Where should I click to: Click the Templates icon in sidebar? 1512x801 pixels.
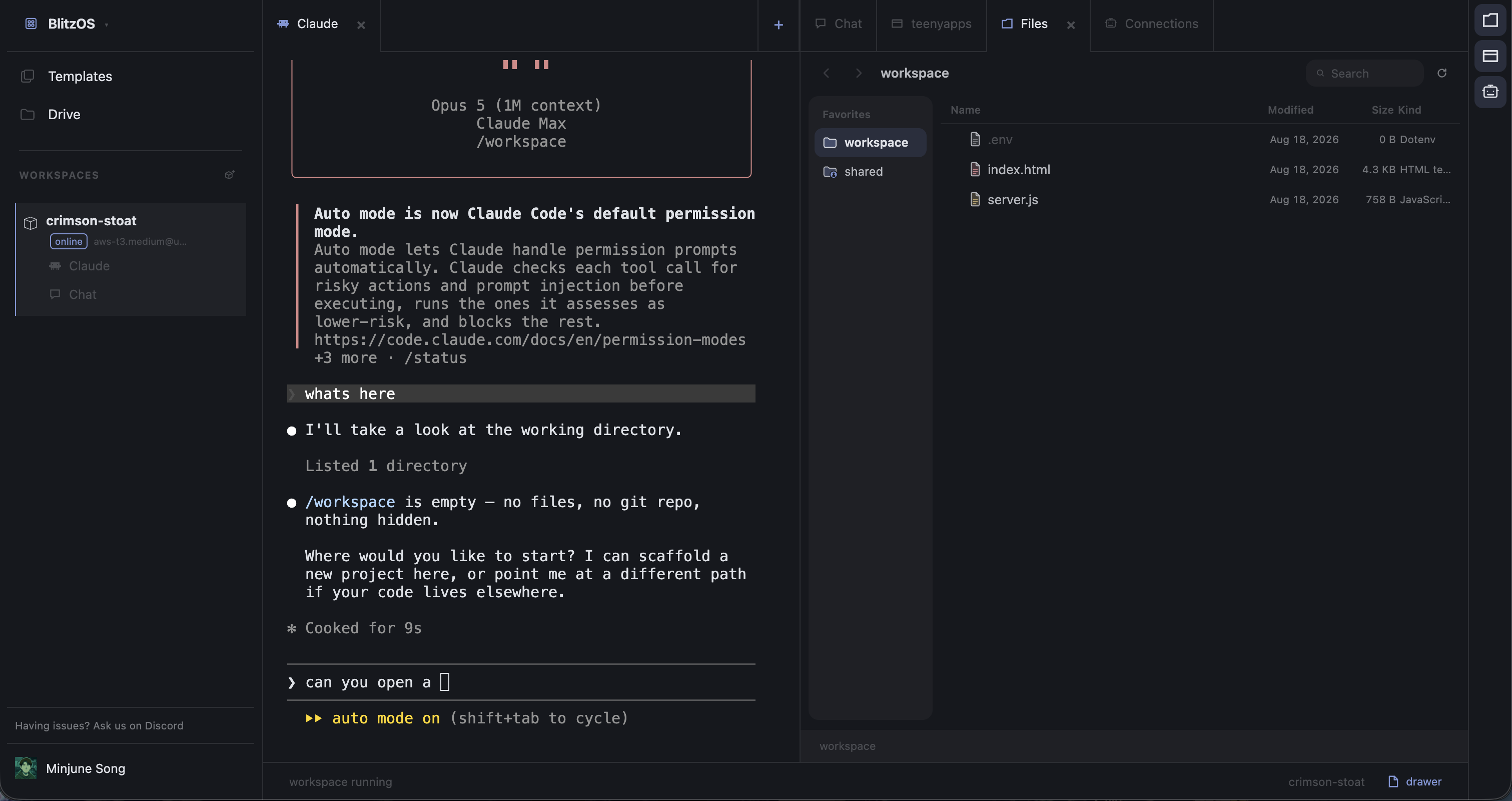[x=27, y=76]
